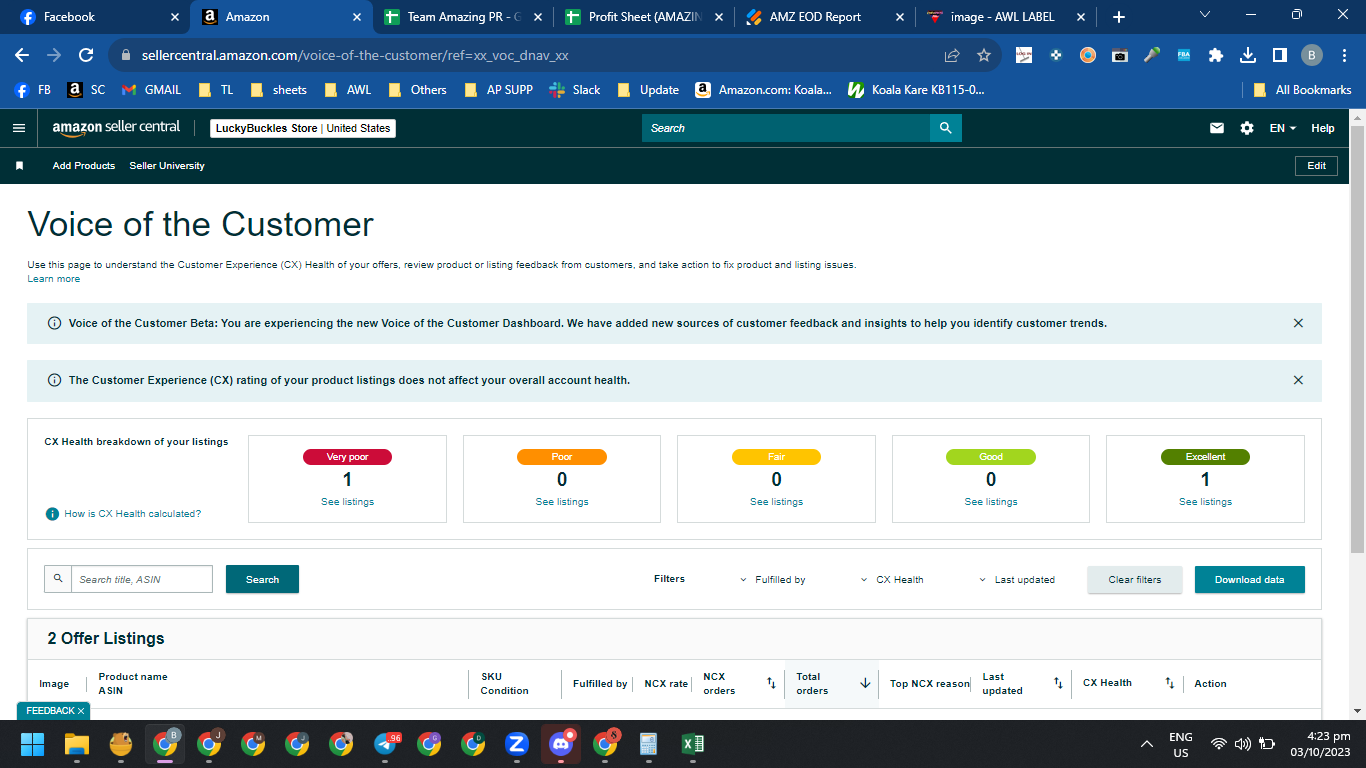Viewport: 1366px width, 768px height.
Task: Open the Seller Central hamburger menu
Action: click(x=19, y=128)
